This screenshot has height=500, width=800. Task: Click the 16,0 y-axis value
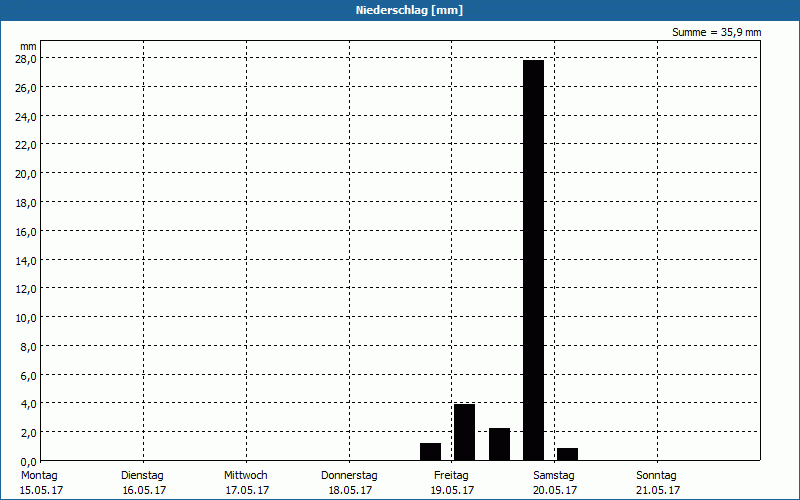[26, 232]
